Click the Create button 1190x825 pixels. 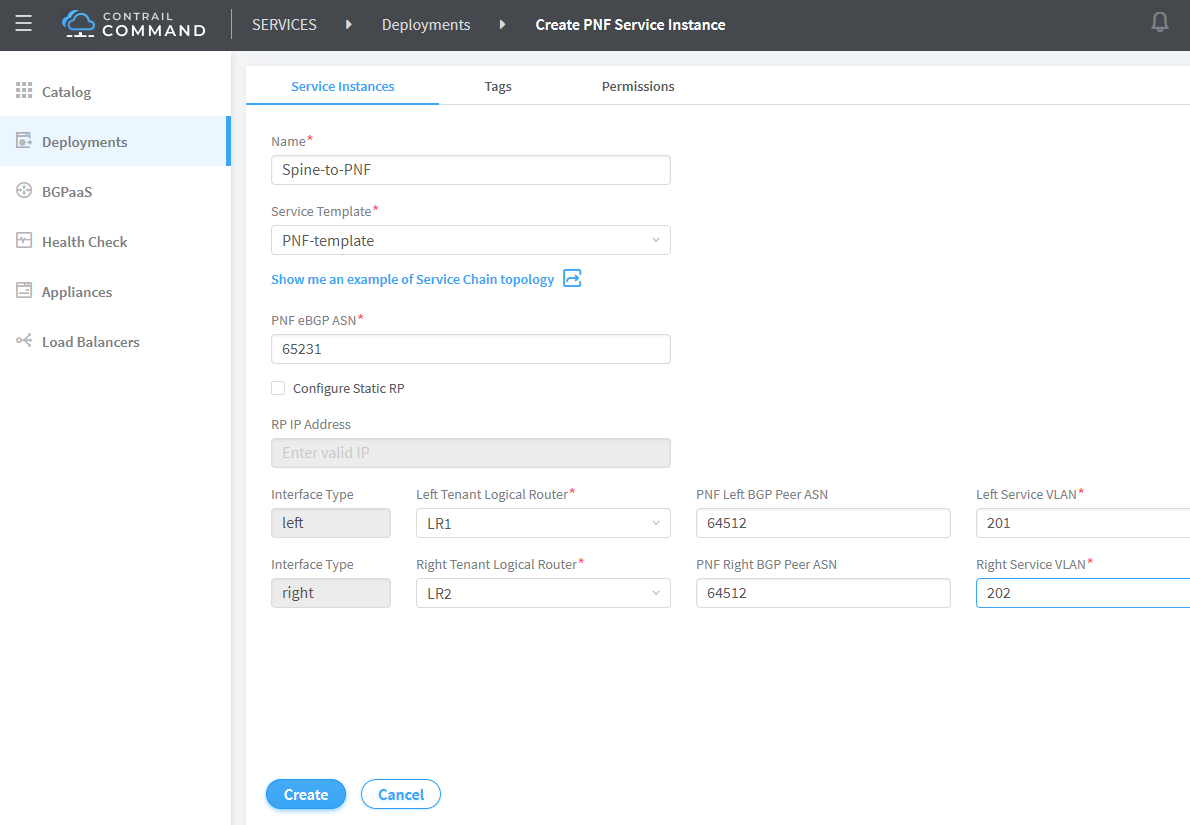point(305,795)
